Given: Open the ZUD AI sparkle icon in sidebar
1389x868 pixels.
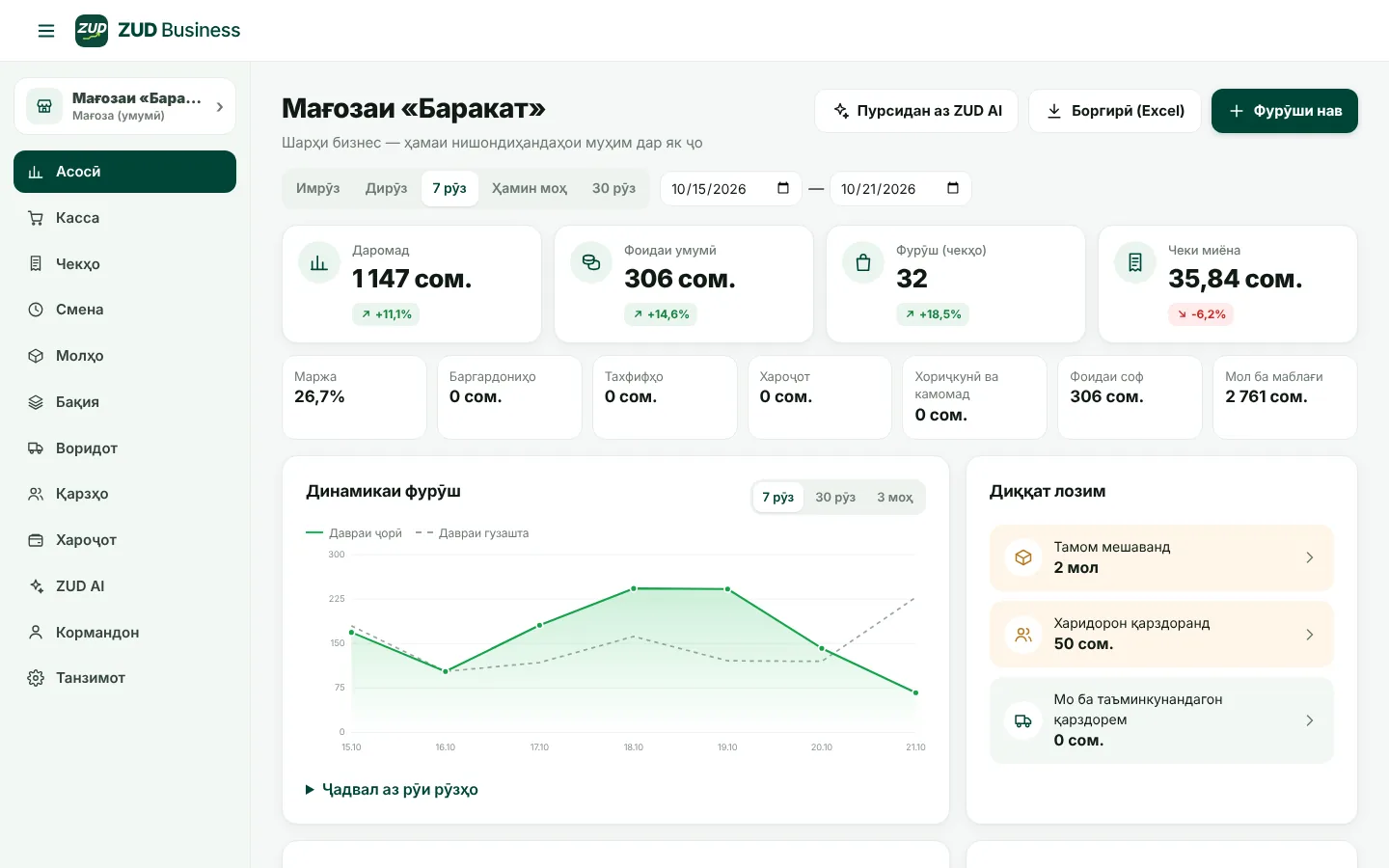Looking at the screenshot, I should pos(36,586).
